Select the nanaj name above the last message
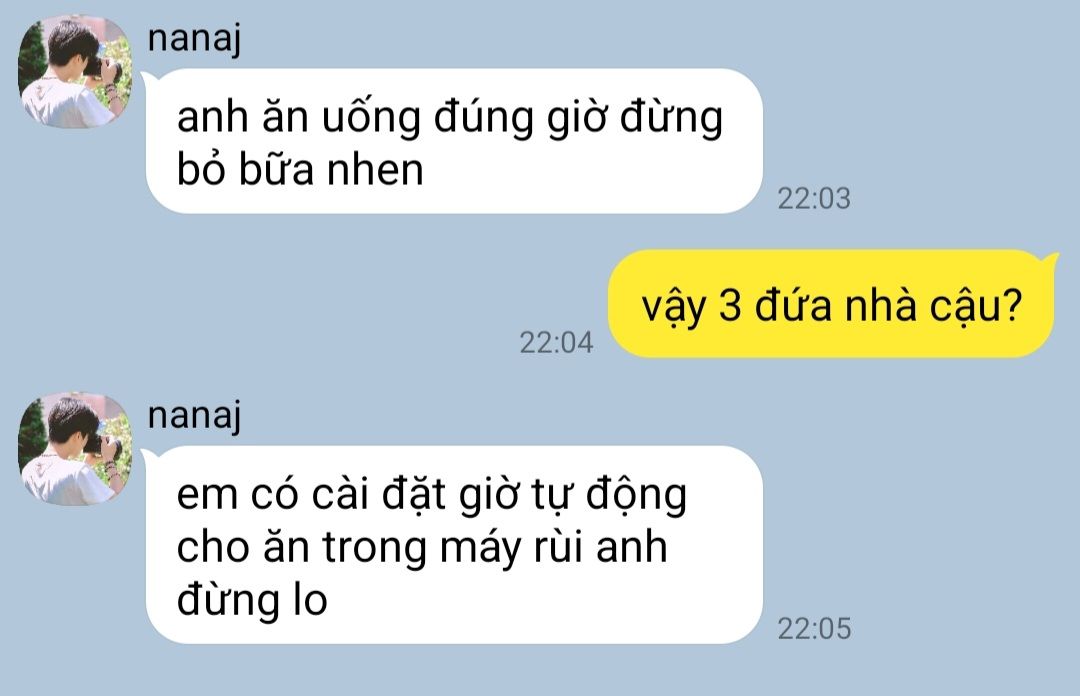The width and height of the screenshot is (1080, 696). coord(194,416)
